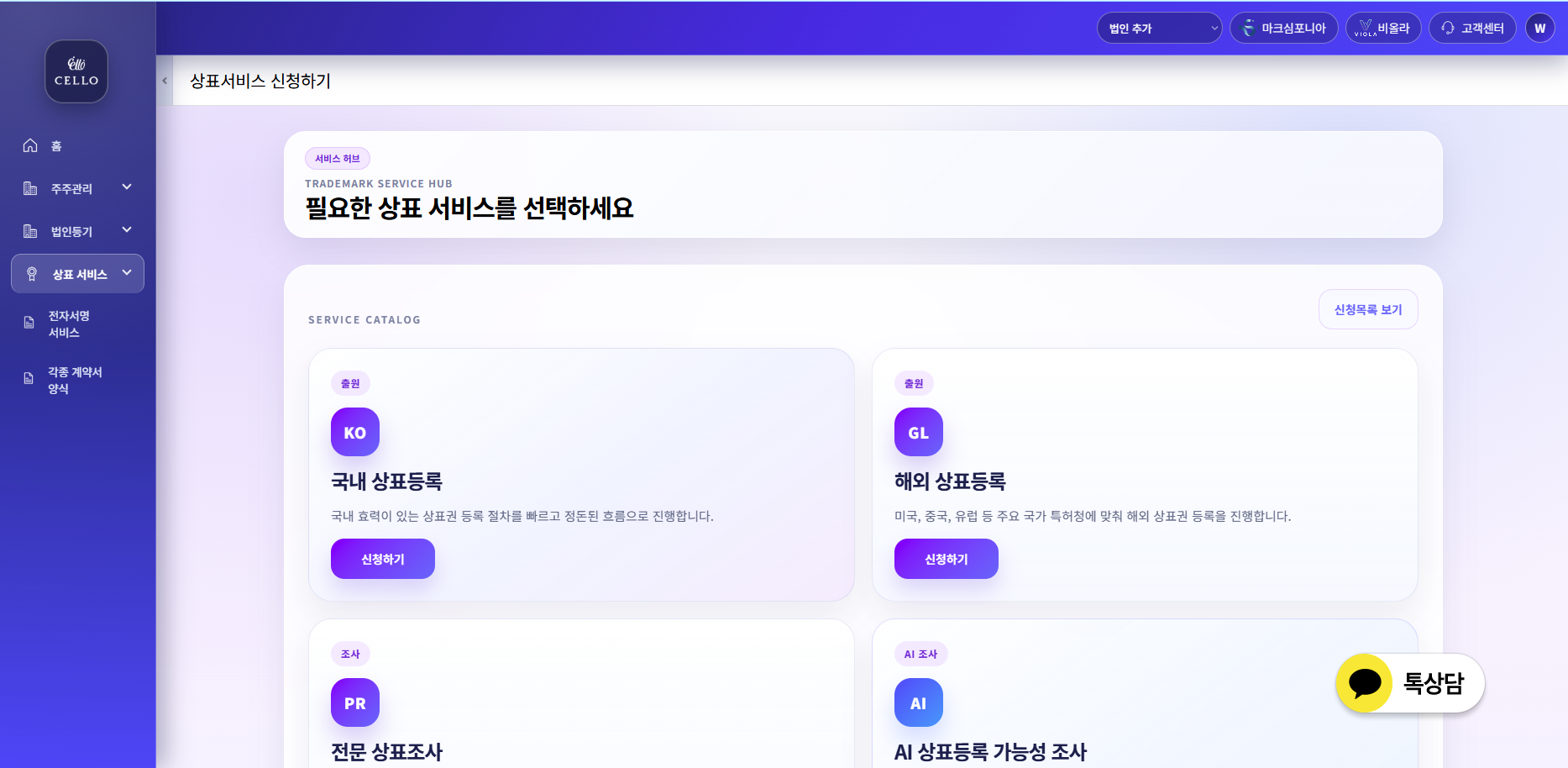
Task: Open the 법인 추가 dropdown
Action: click(1159, 28)
